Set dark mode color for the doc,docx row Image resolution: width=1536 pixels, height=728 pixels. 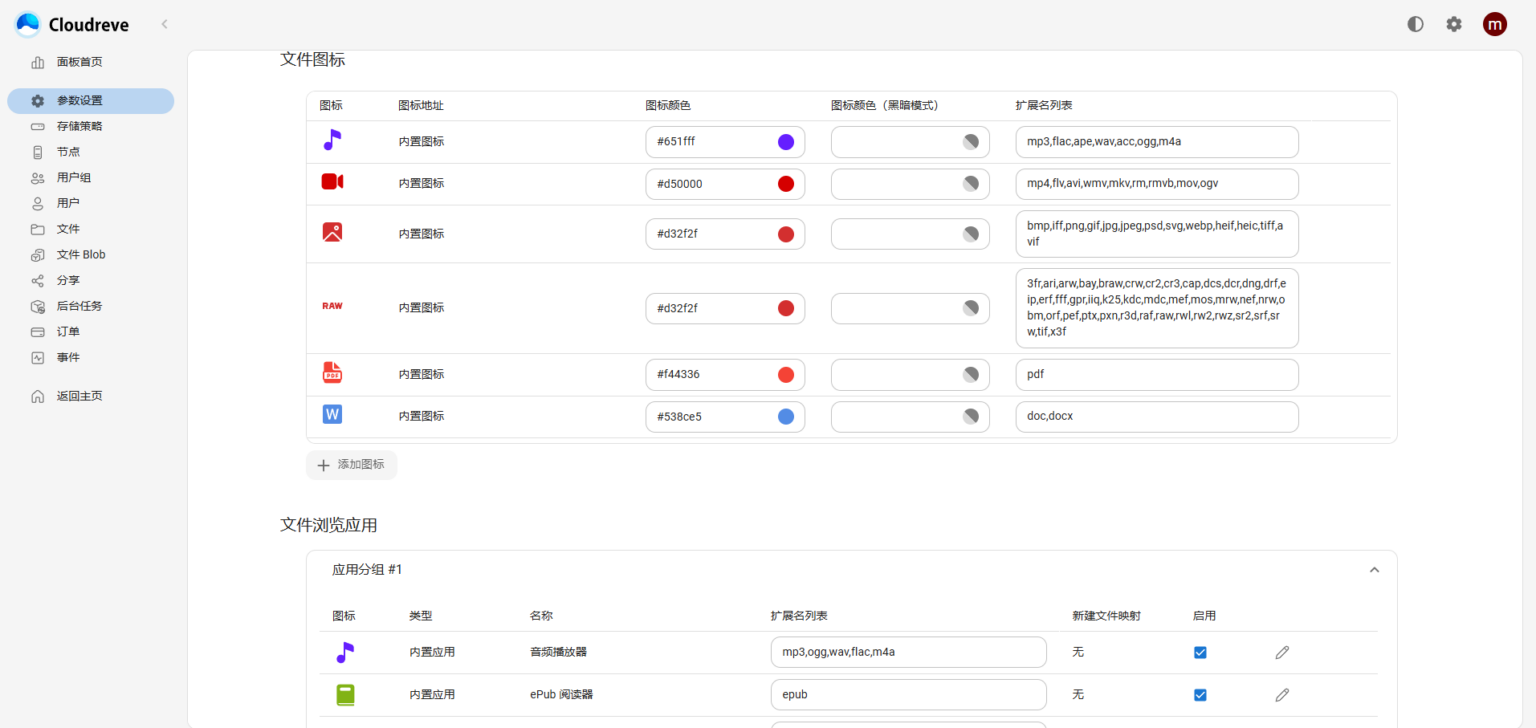coord(970,416)
